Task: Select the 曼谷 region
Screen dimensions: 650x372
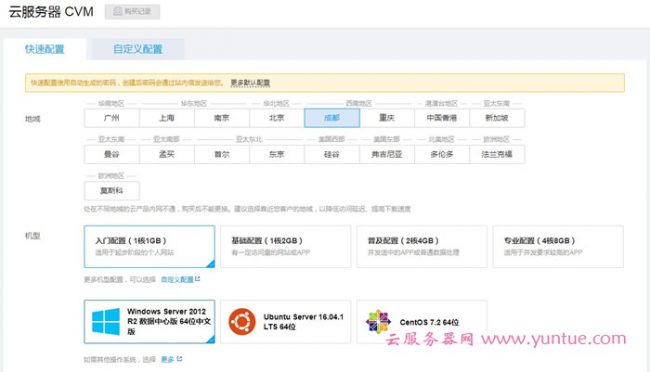Action: click(112, 154)
